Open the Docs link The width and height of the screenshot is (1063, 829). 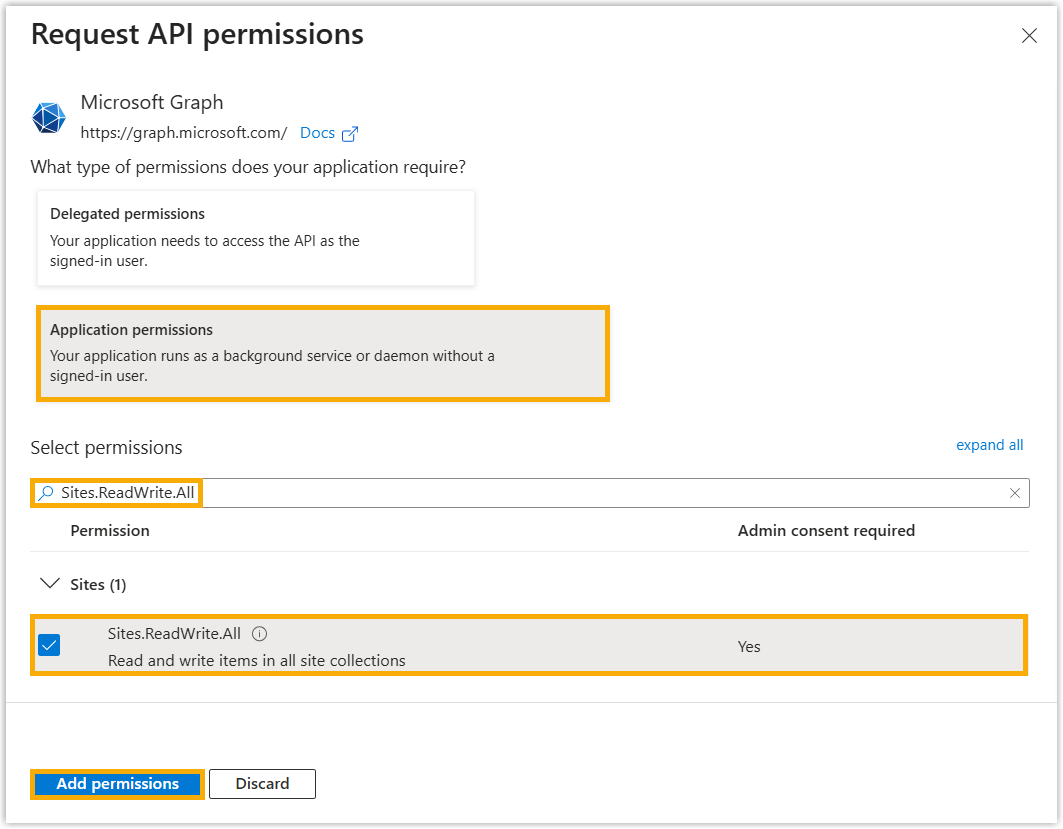[317, 133]
